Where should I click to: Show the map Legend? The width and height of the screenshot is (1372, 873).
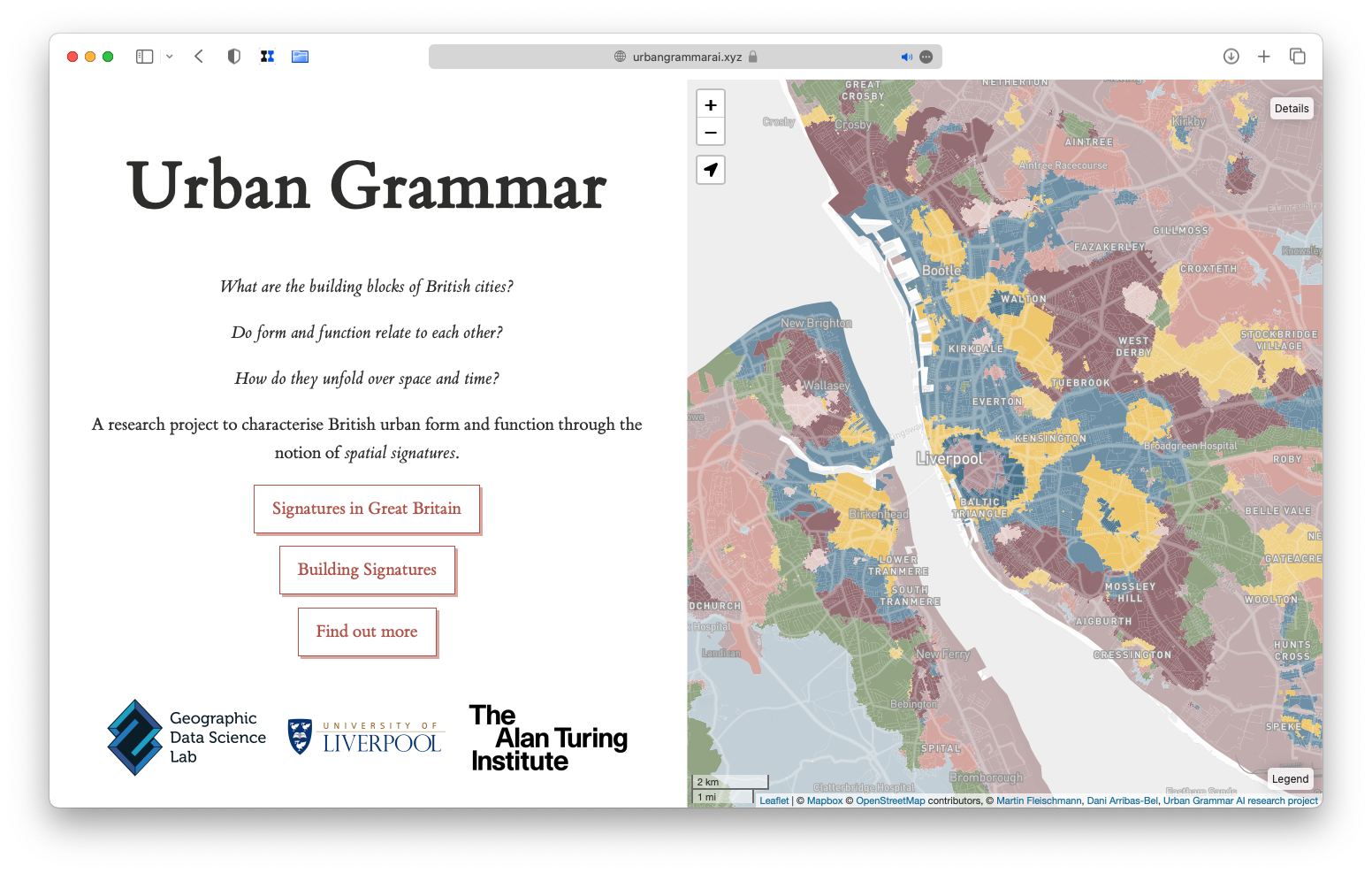pyautogui.click(x=1290, y=779)
